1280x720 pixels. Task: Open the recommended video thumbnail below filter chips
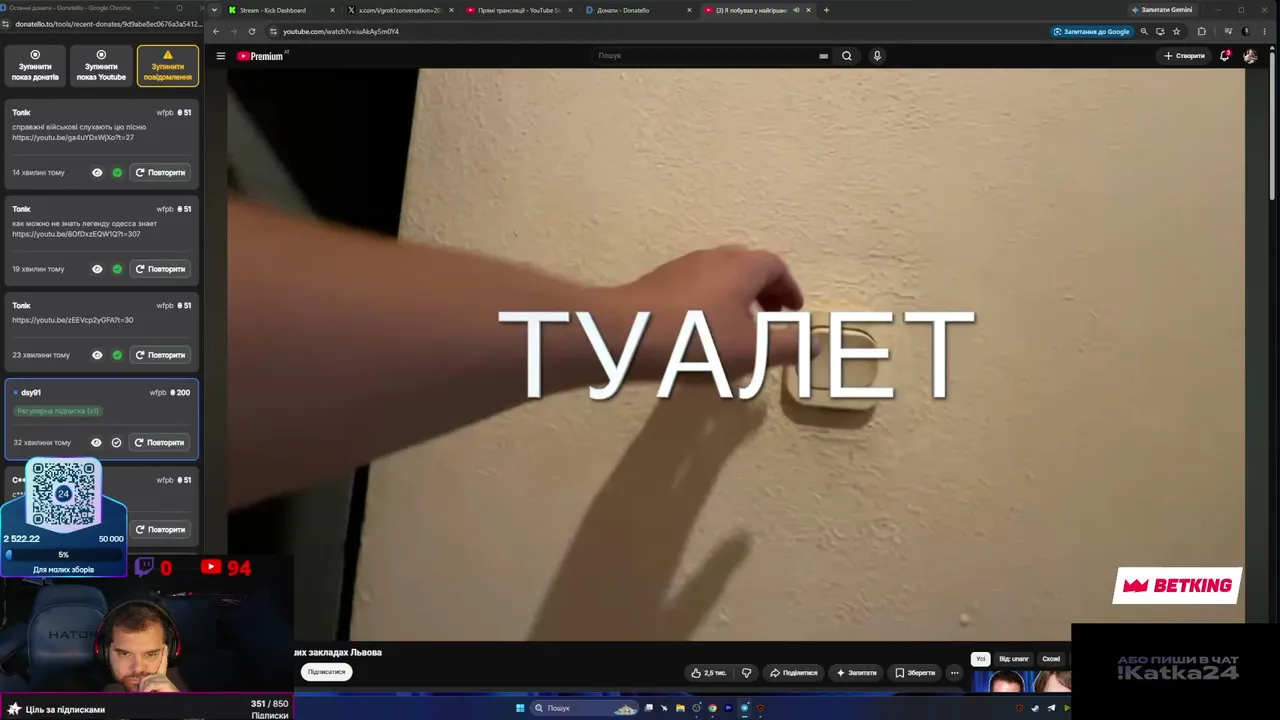tap(1021, 682)
